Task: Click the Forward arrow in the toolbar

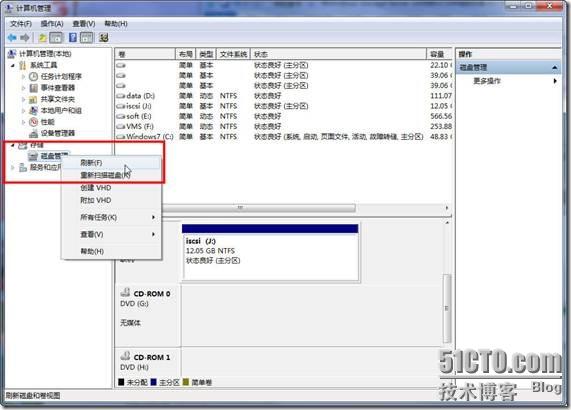Action: [x=25, y=38]
